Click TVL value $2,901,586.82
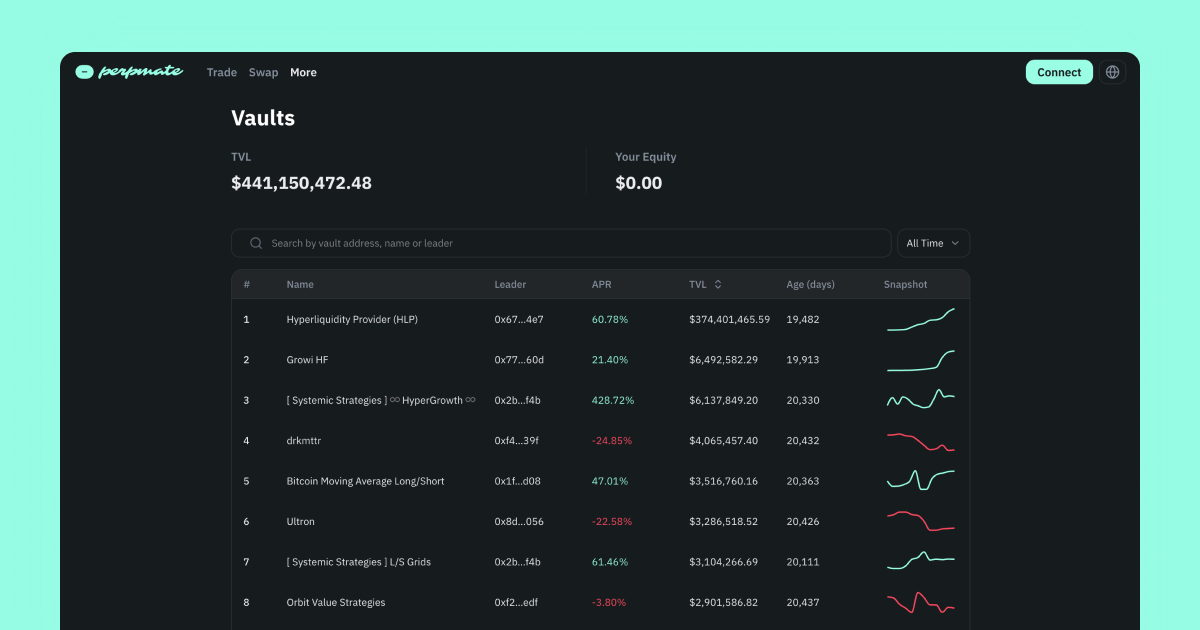Screen dimensions: 1200x630 click(724, 602)
